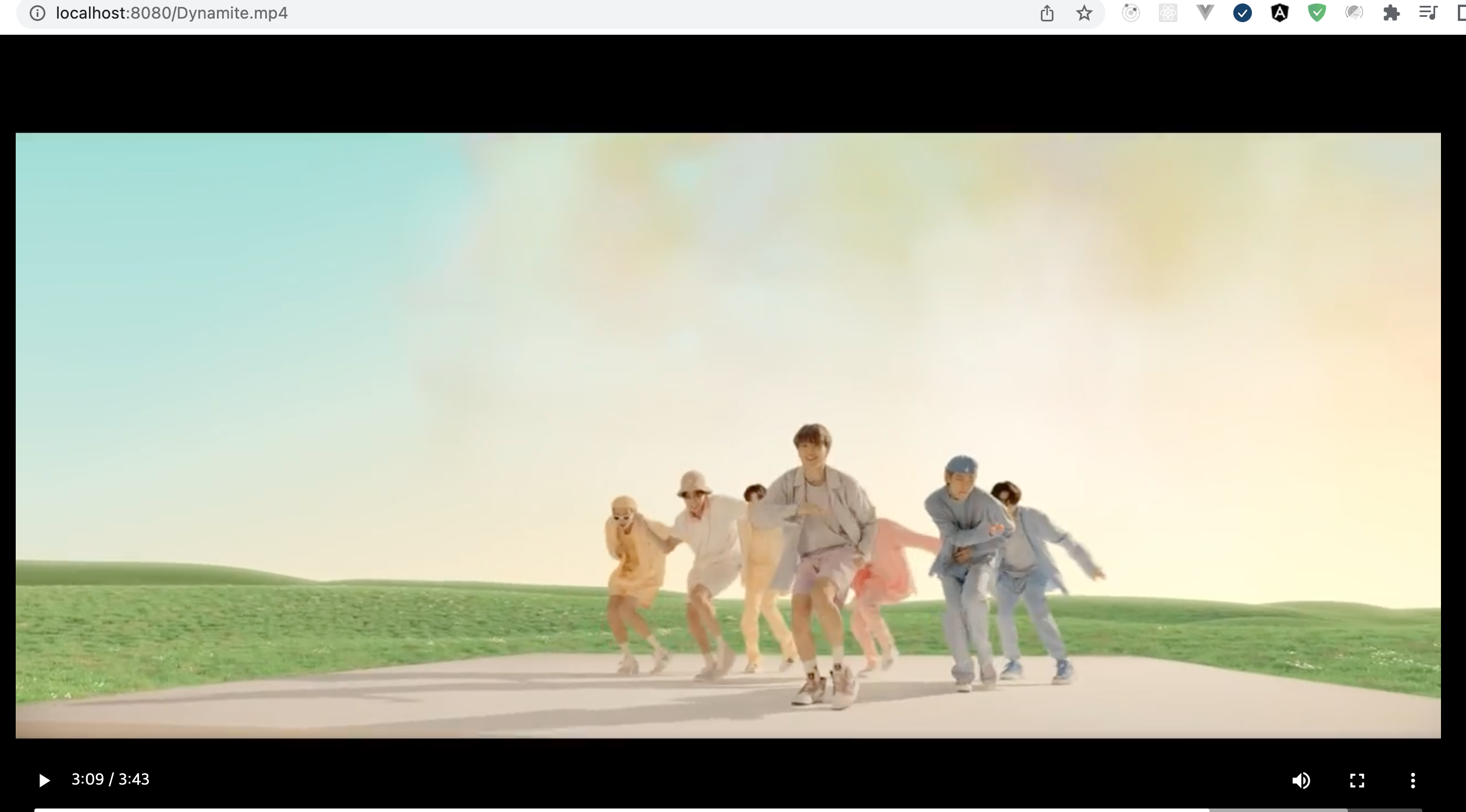View site information icon before URL

pyautogui.click(x=37, y=13)
